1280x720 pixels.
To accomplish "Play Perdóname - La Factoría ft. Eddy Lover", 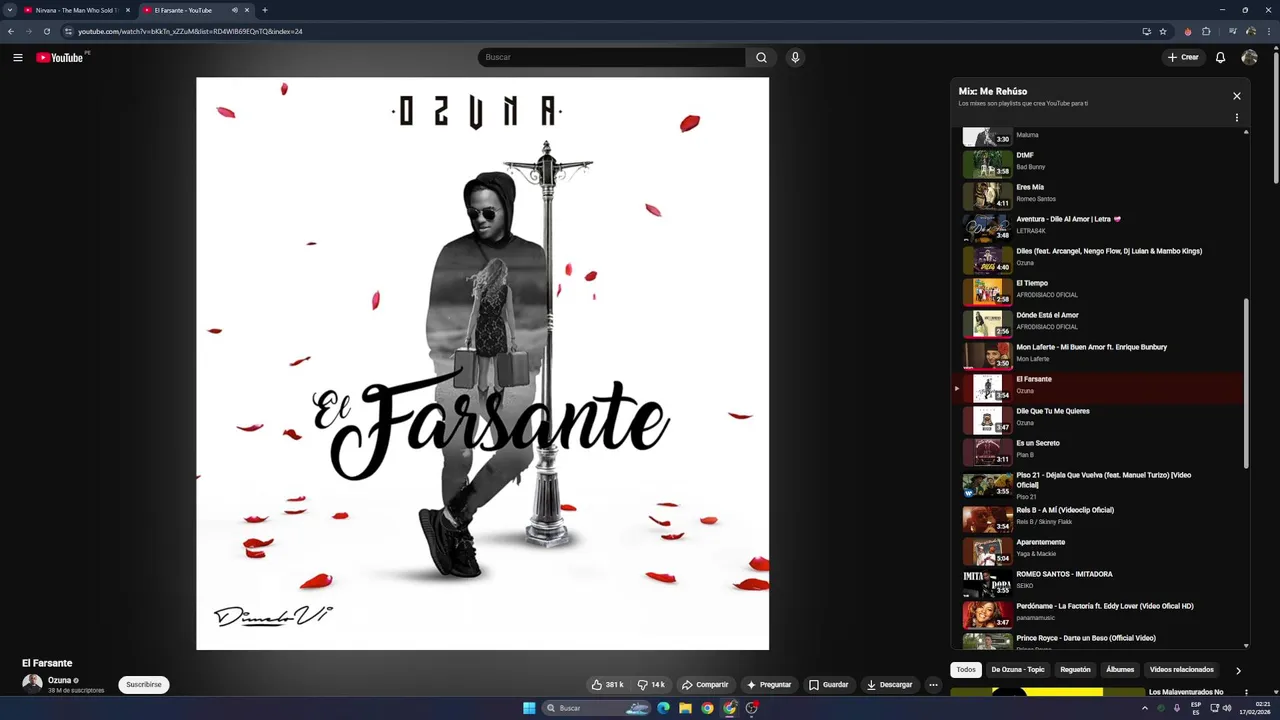I will click(x=1098, y=614).
